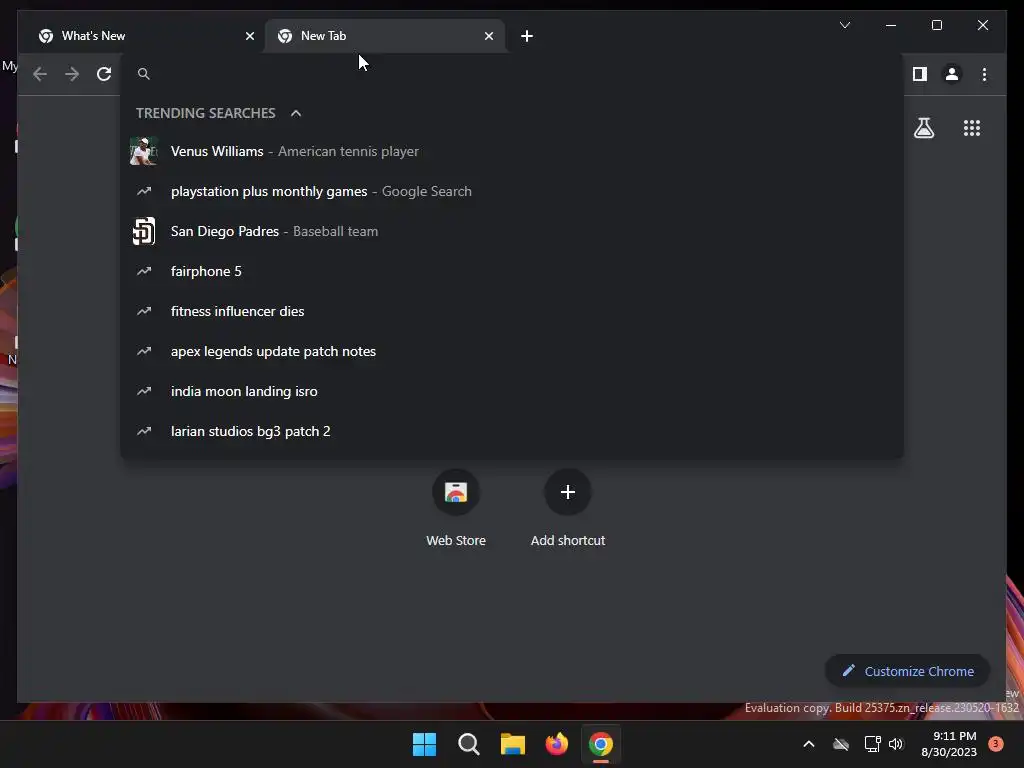Show hidden system tray icons
This screenshot has height=768, width=1024.
pyautogui.click(x=808, y=744)
